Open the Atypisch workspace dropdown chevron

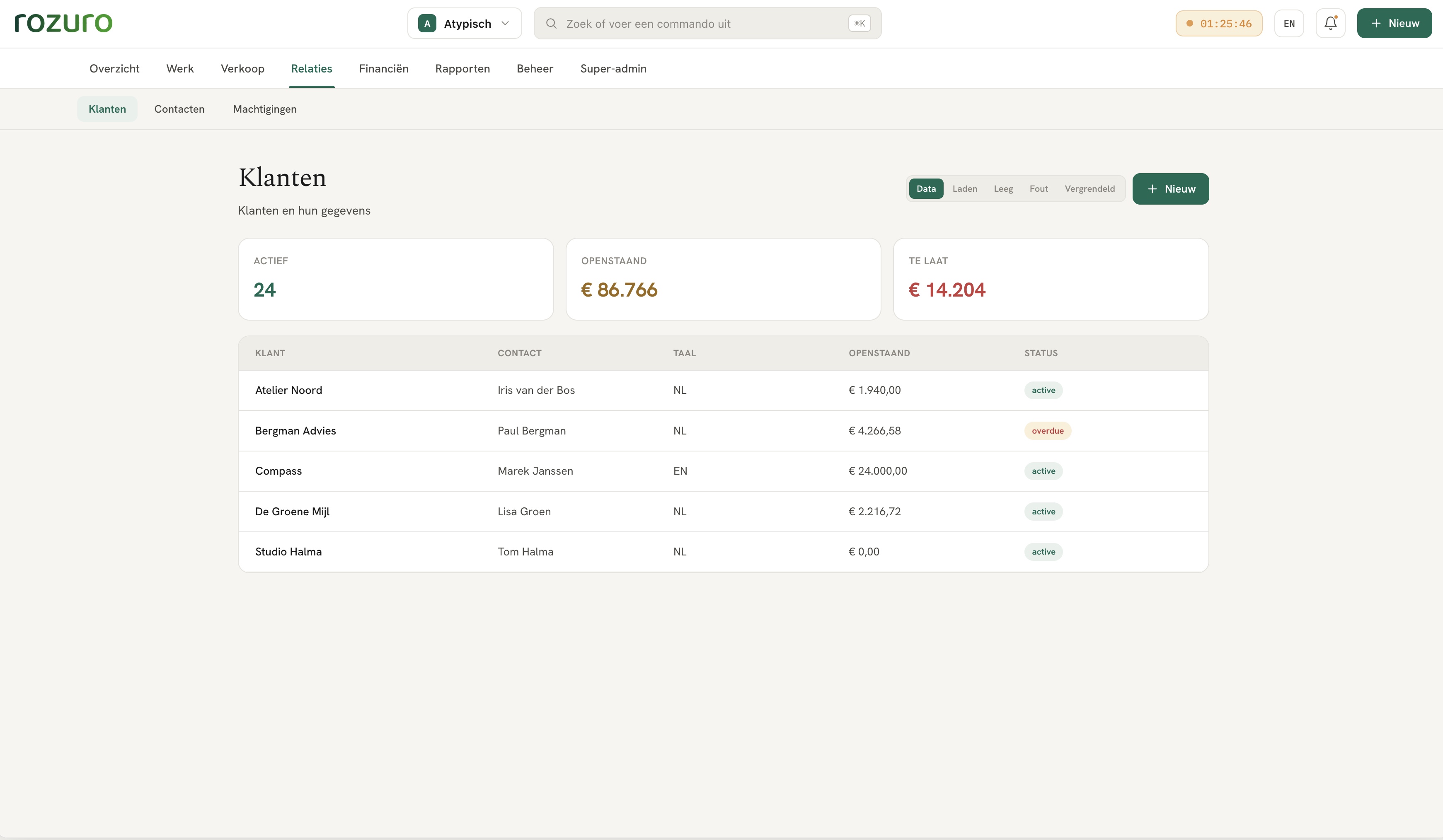(505, 24)
